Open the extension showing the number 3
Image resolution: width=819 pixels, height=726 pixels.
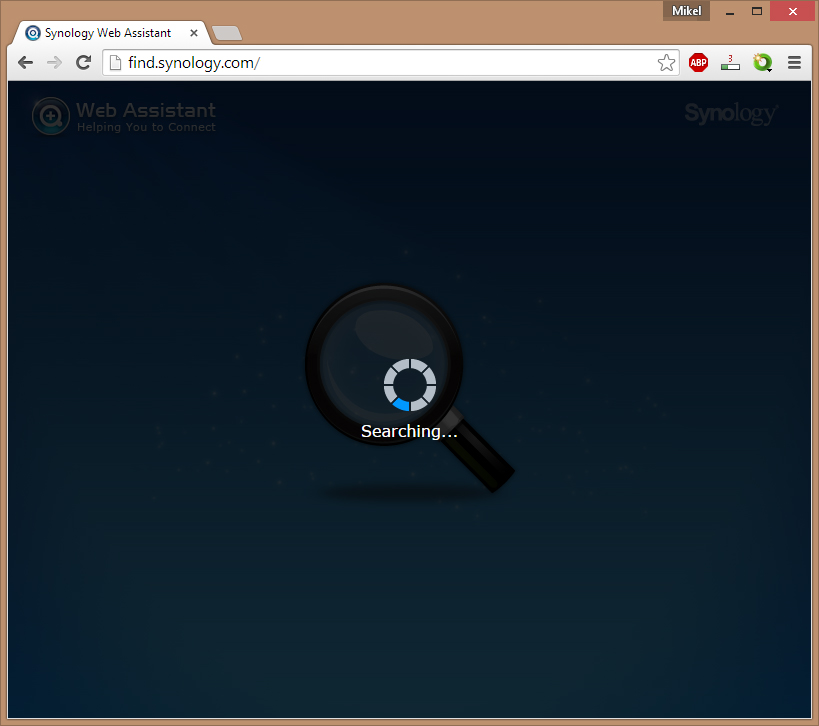point(730,63)
